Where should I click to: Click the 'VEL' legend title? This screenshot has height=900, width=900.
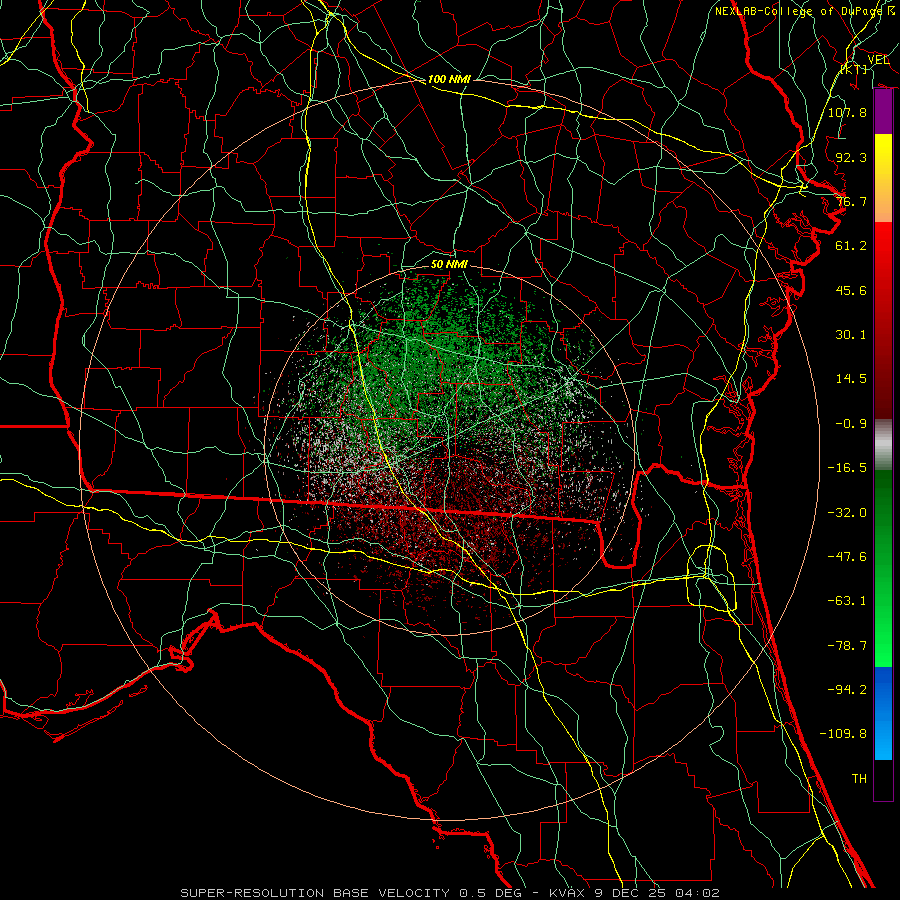[878, 60]
